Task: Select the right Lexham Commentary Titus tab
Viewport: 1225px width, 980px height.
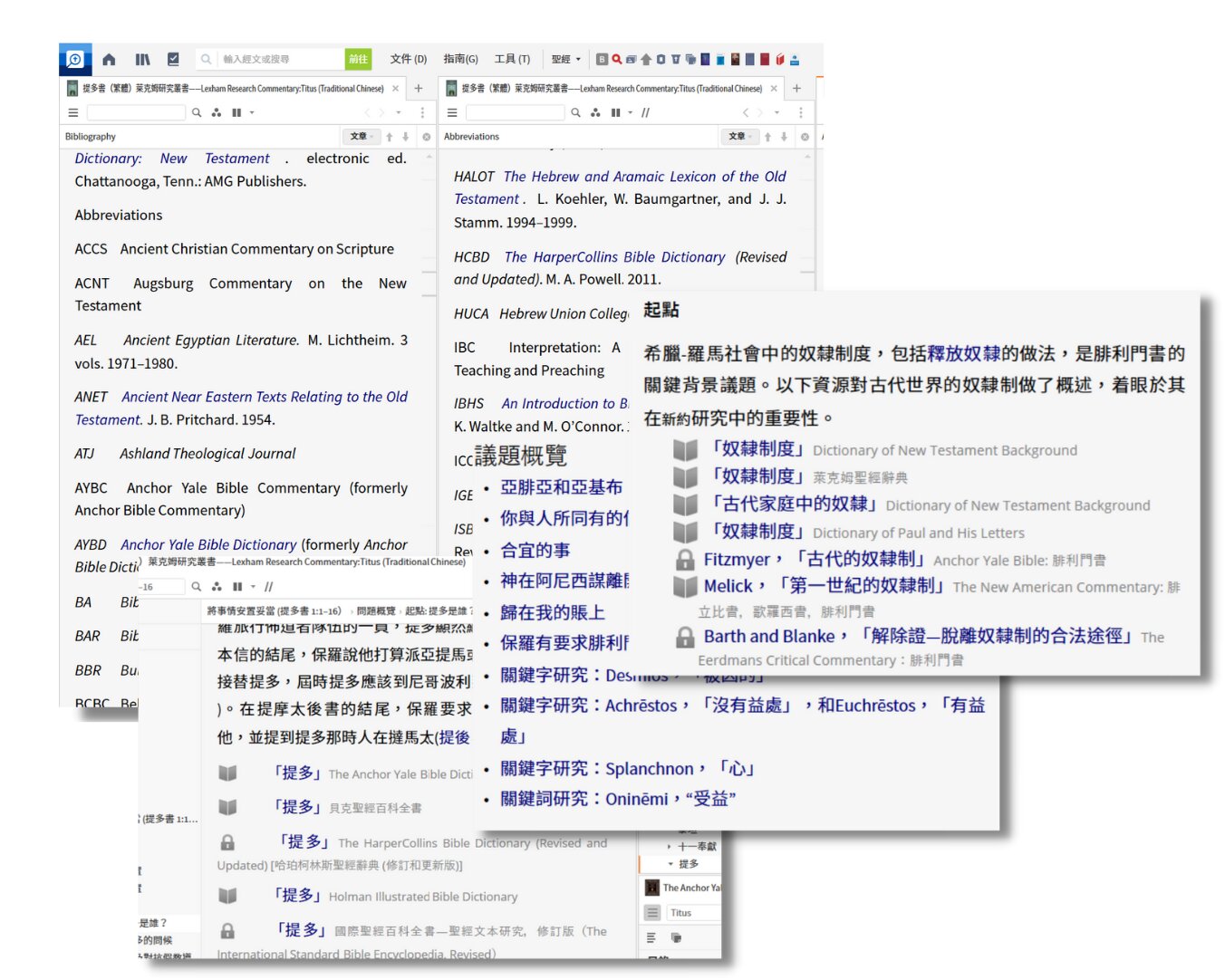Action: [612, 89]
